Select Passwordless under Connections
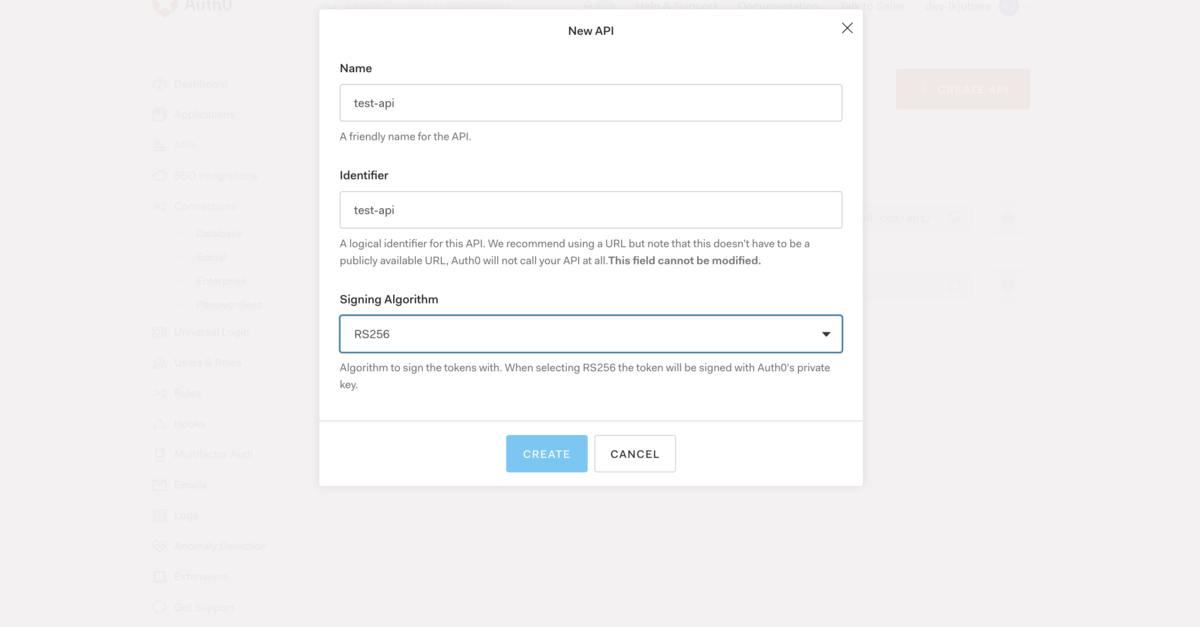Viewport: 1200px width, 627px height. pos(229,304)
